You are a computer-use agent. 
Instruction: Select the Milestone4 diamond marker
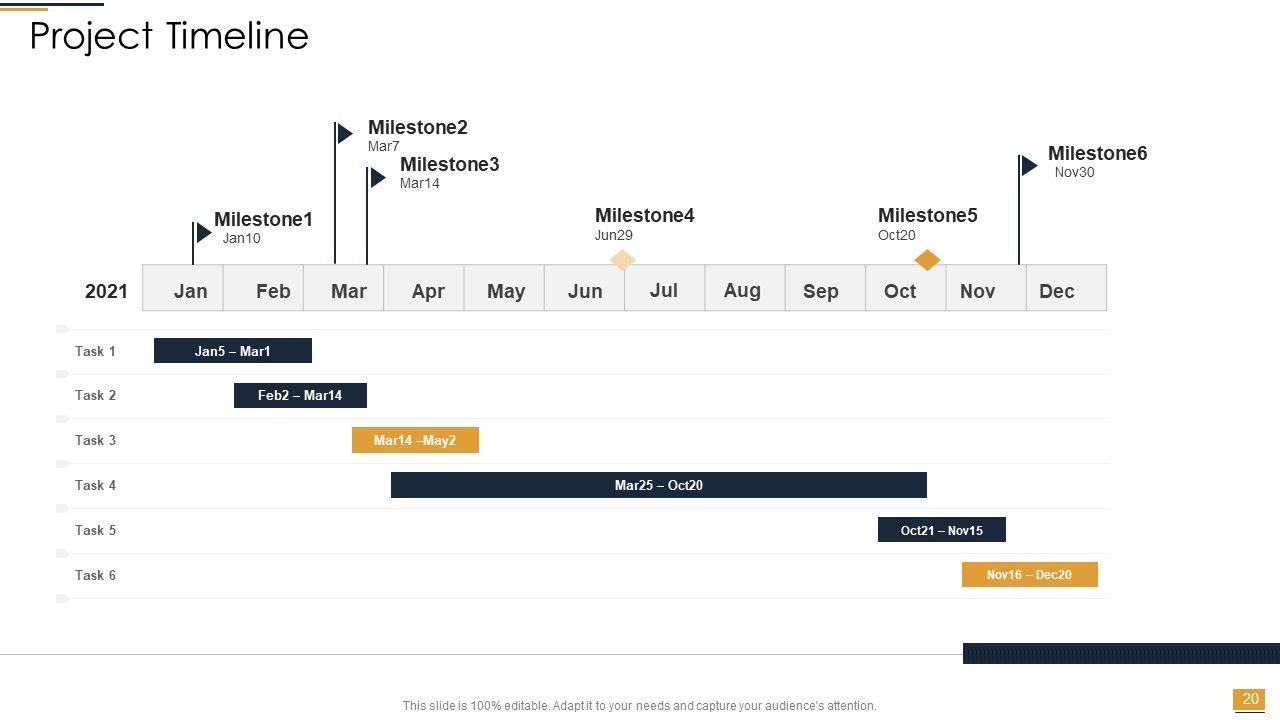coord(622,260)
